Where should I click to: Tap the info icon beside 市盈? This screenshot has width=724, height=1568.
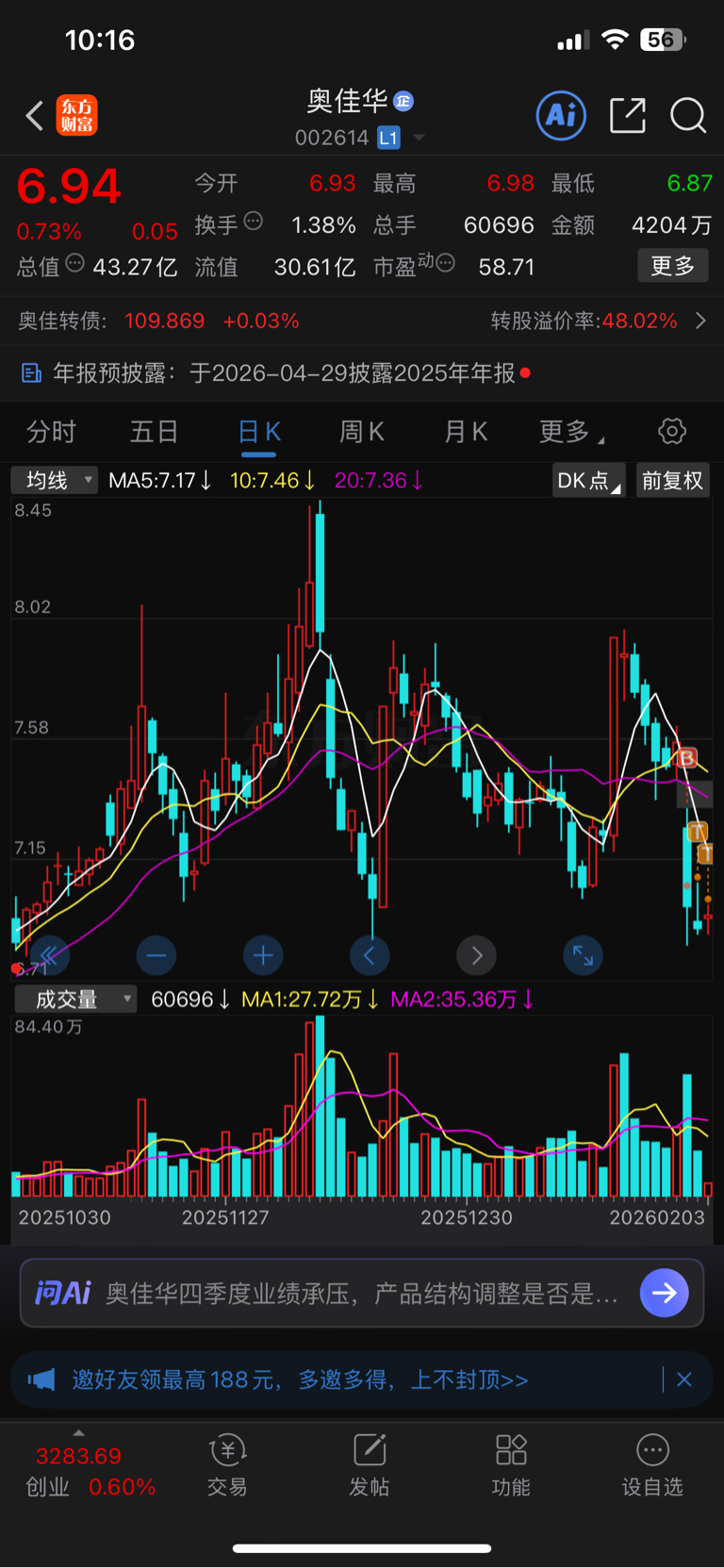[x=446, y=263]
